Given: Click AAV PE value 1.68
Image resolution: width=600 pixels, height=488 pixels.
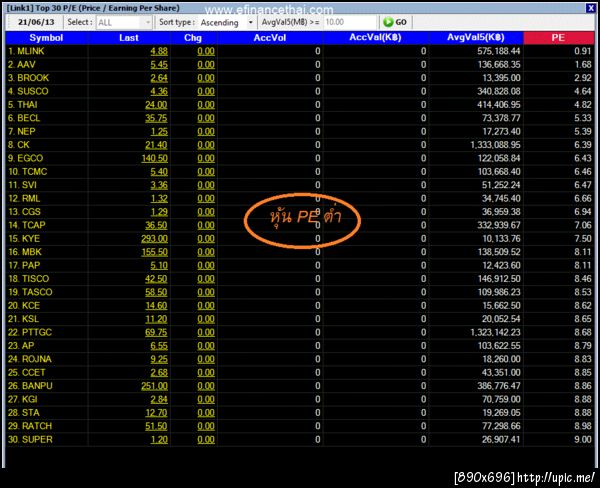Looking at the screenshot, I should pos(583,65).
